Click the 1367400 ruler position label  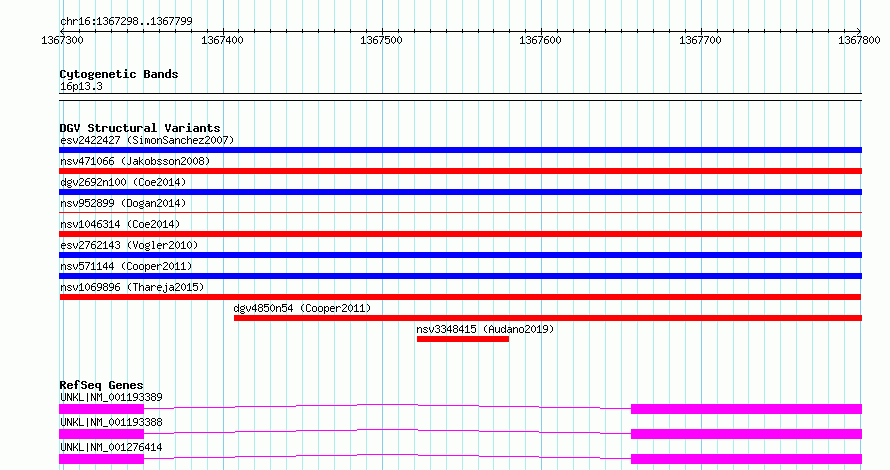pos(222,40)
